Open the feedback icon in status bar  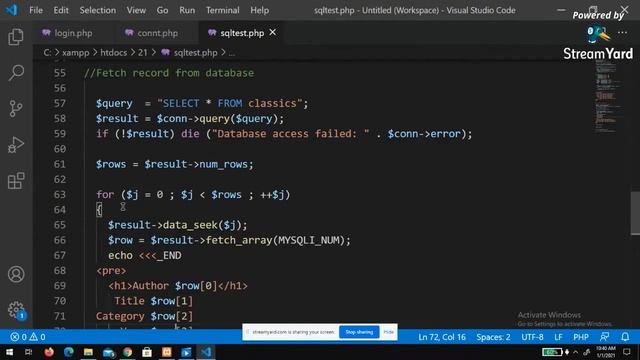(x=604, y=337)
